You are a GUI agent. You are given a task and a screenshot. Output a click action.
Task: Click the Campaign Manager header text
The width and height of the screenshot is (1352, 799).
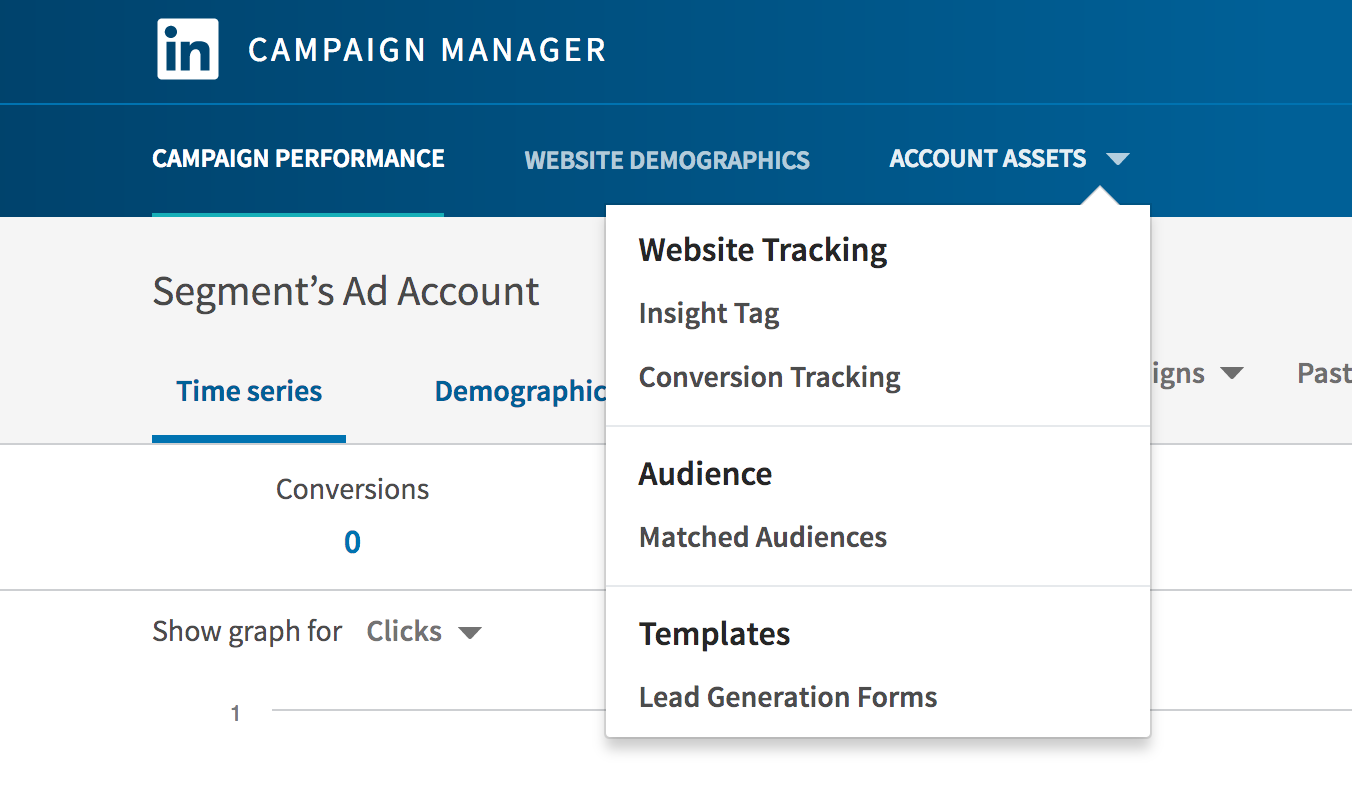[x=428, y=48]
